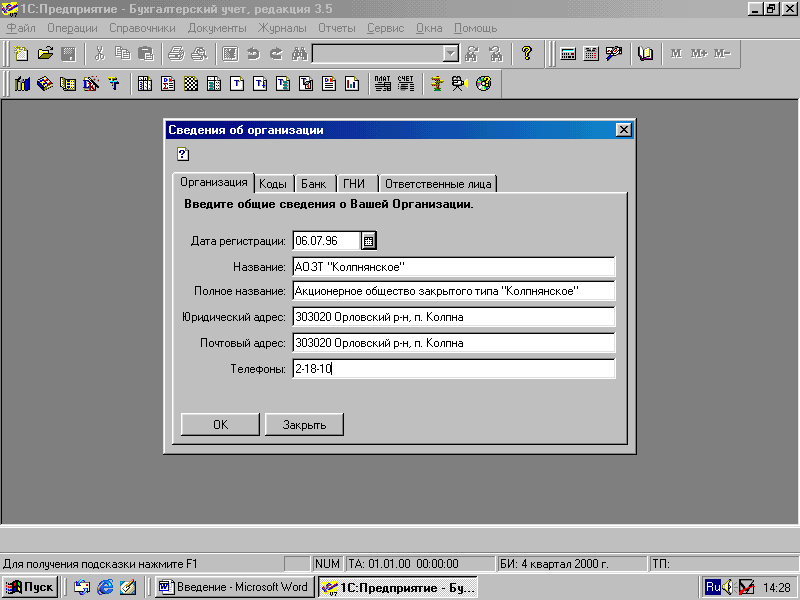Click the yellow question mark help icon
This screenshot has height=600, width=800.
coord(527,54)
